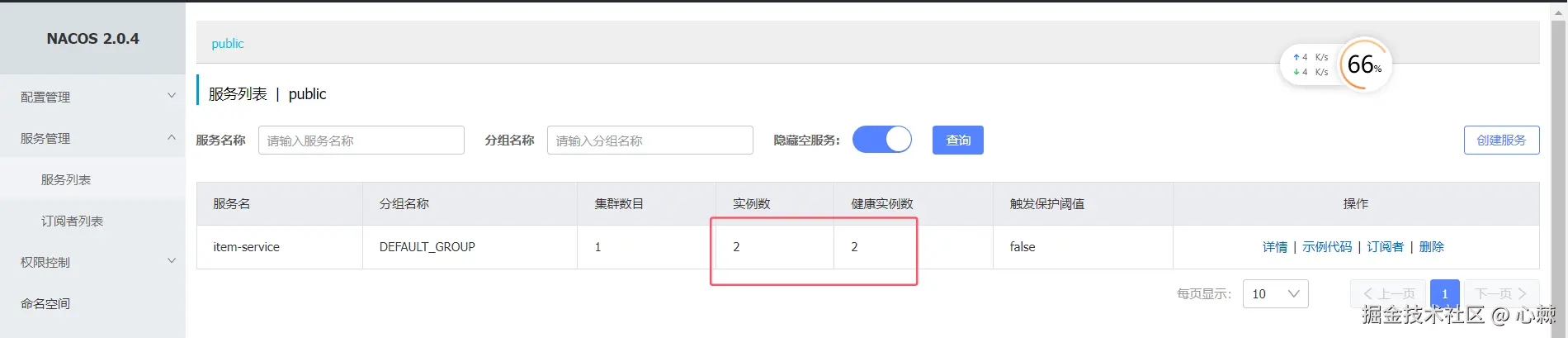
Task: Open the page size dropdown showing 10
Action: click(x=1275, y=293)
